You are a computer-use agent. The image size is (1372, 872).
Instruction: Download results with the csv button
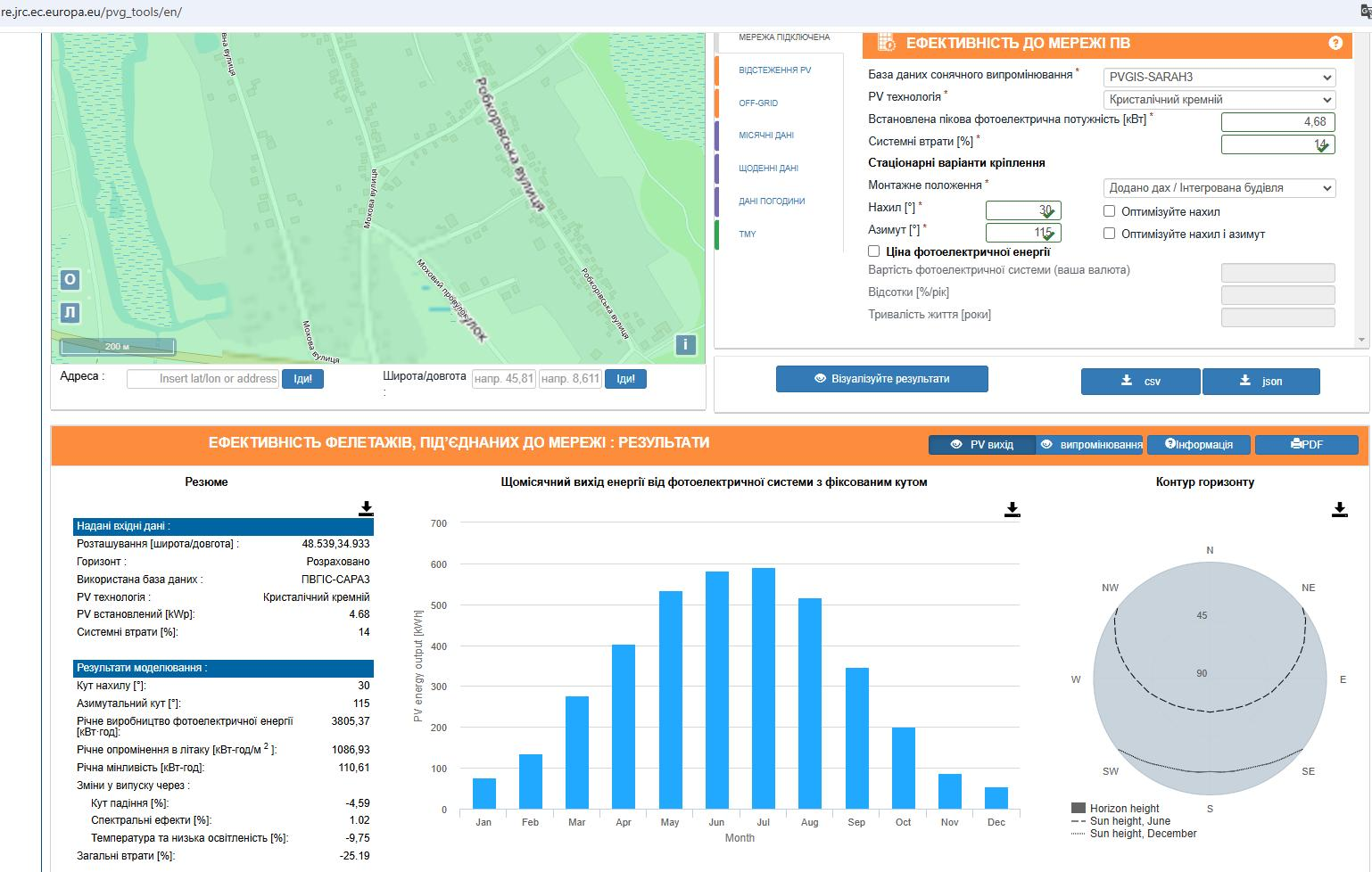click(1141, 382)
